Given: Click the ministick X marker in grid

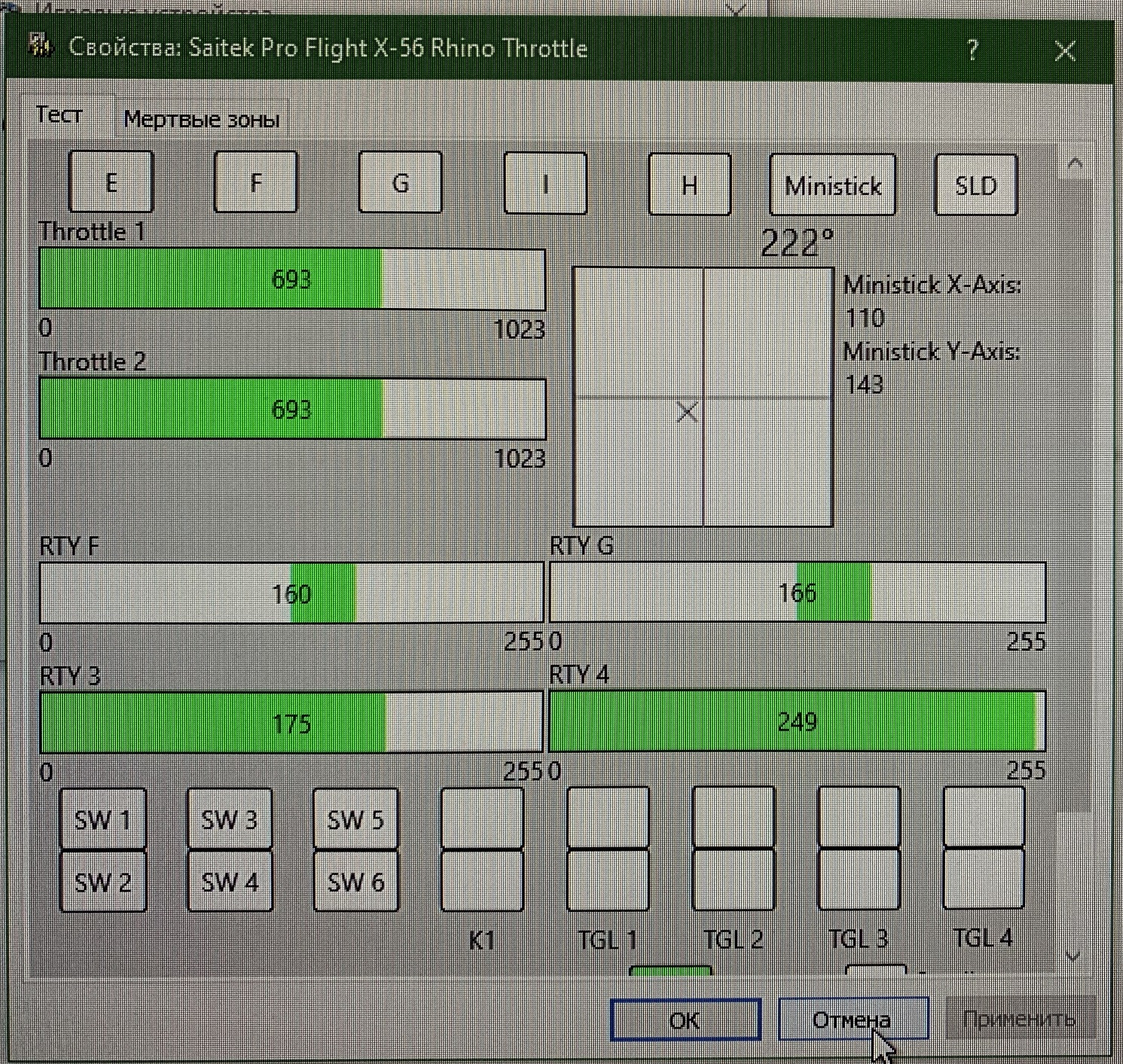Looking at the screenshot, I should [687, 412].
